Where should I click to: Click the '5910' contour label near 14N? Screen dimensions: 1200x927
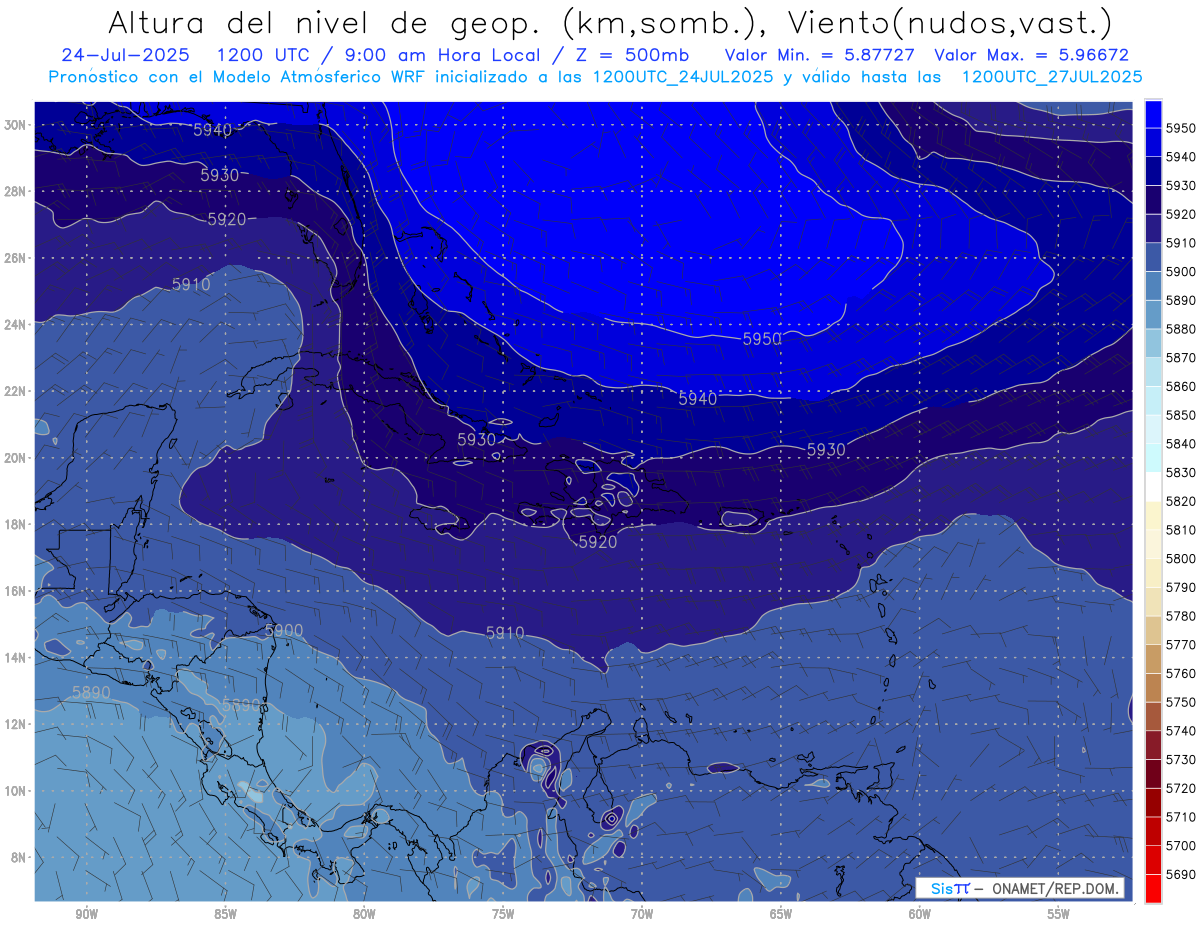505,632
